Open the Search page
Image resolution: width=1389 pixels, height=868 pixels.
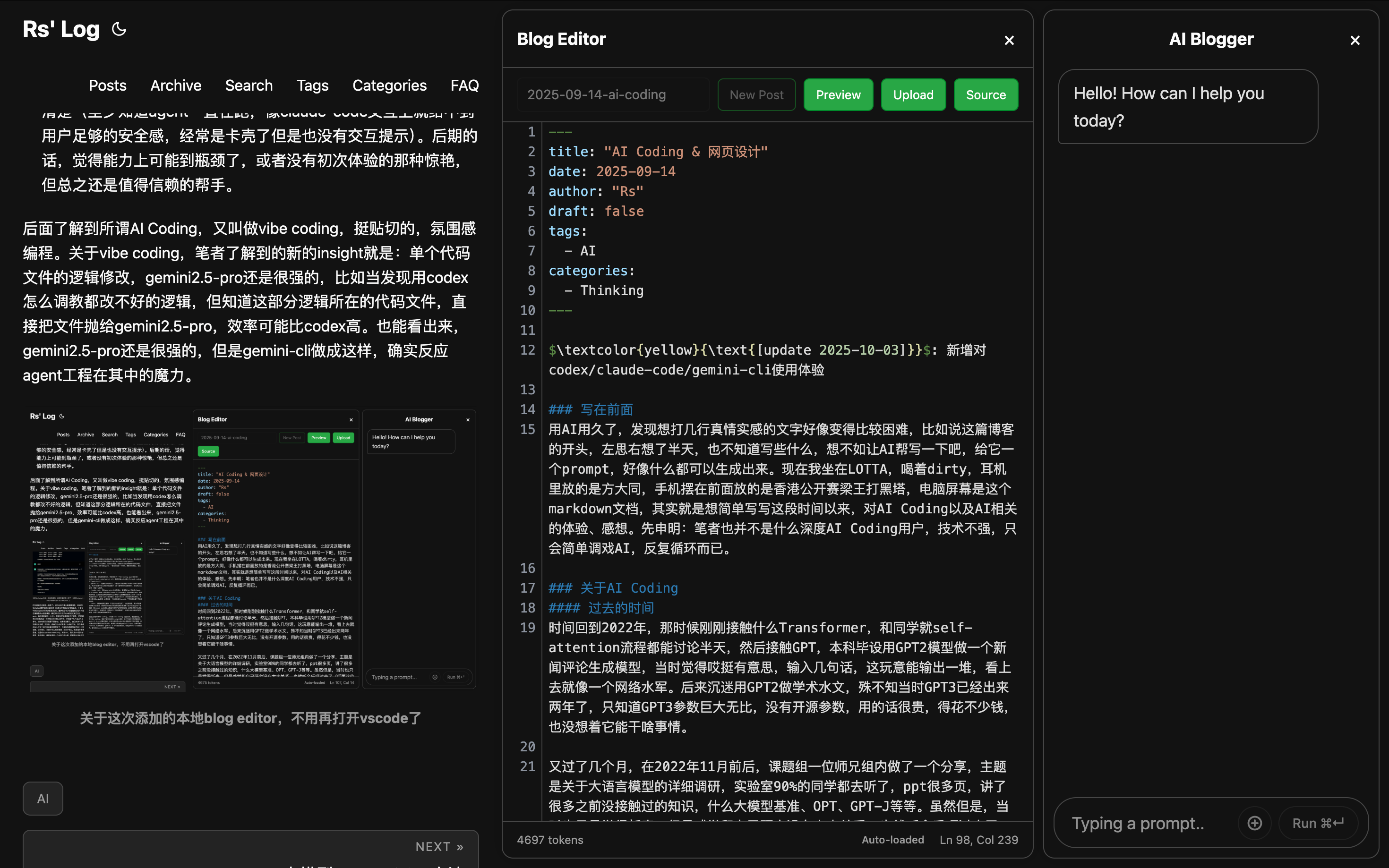pos(249,85)
